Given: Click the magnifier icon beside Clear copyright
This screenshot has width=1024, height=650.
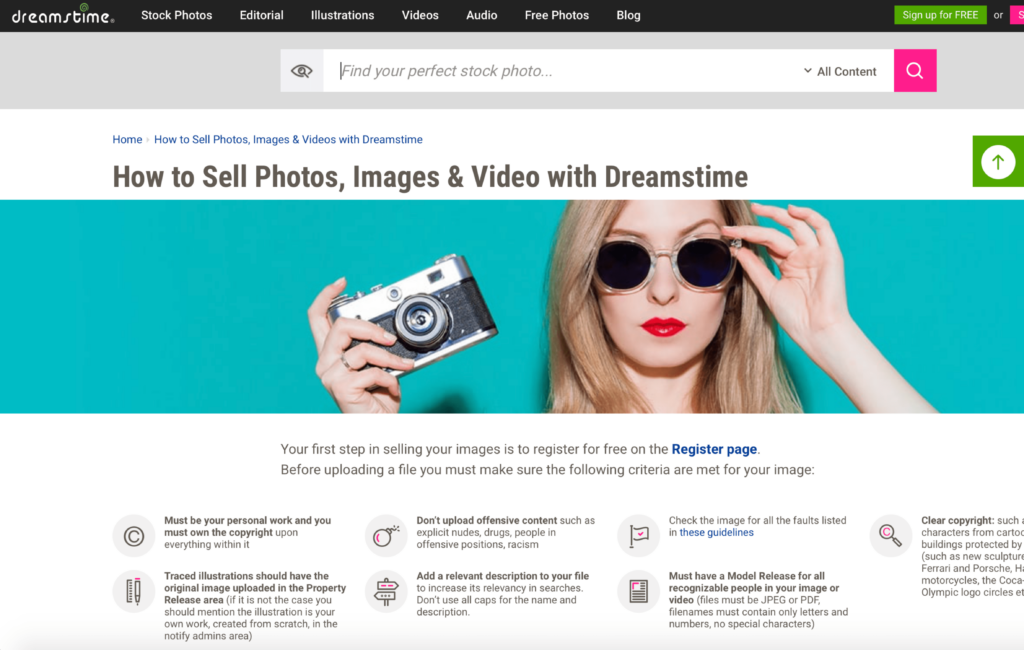Looking at the screenshot, I should click(x=891, y=536).
